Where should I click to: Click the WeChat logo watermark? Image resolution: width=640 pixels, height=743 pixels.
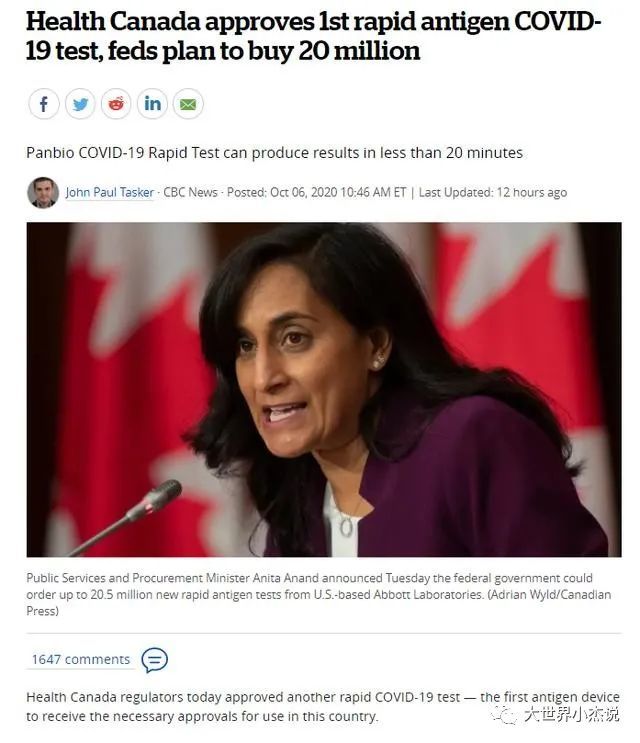(x=504, y=714)
